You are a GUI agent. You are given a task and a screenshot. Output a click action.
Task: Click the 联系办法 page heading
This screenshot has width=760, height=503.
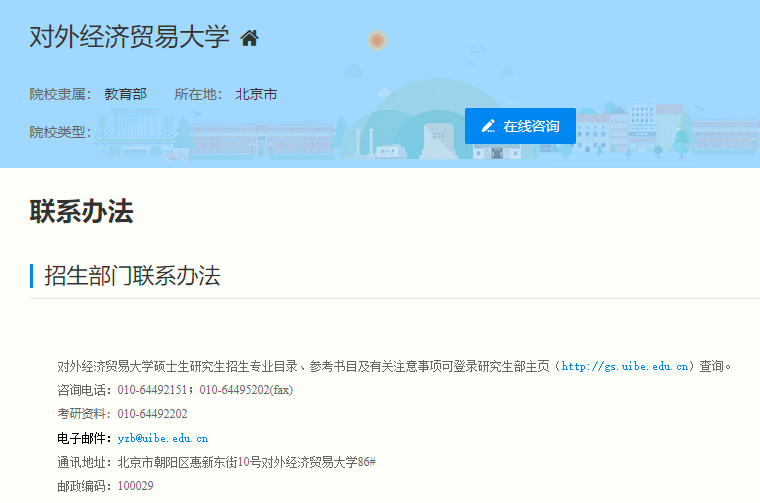point(81,211)
